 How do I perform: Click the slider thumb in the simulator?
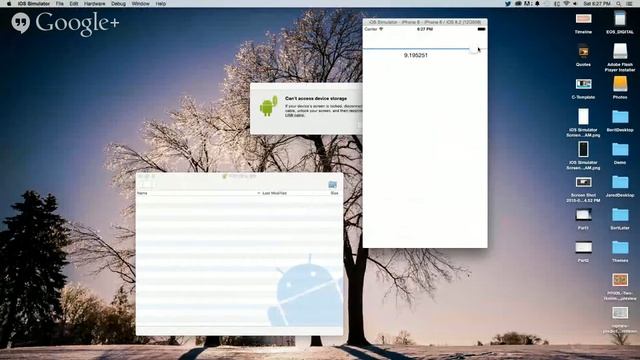[474, 49]
